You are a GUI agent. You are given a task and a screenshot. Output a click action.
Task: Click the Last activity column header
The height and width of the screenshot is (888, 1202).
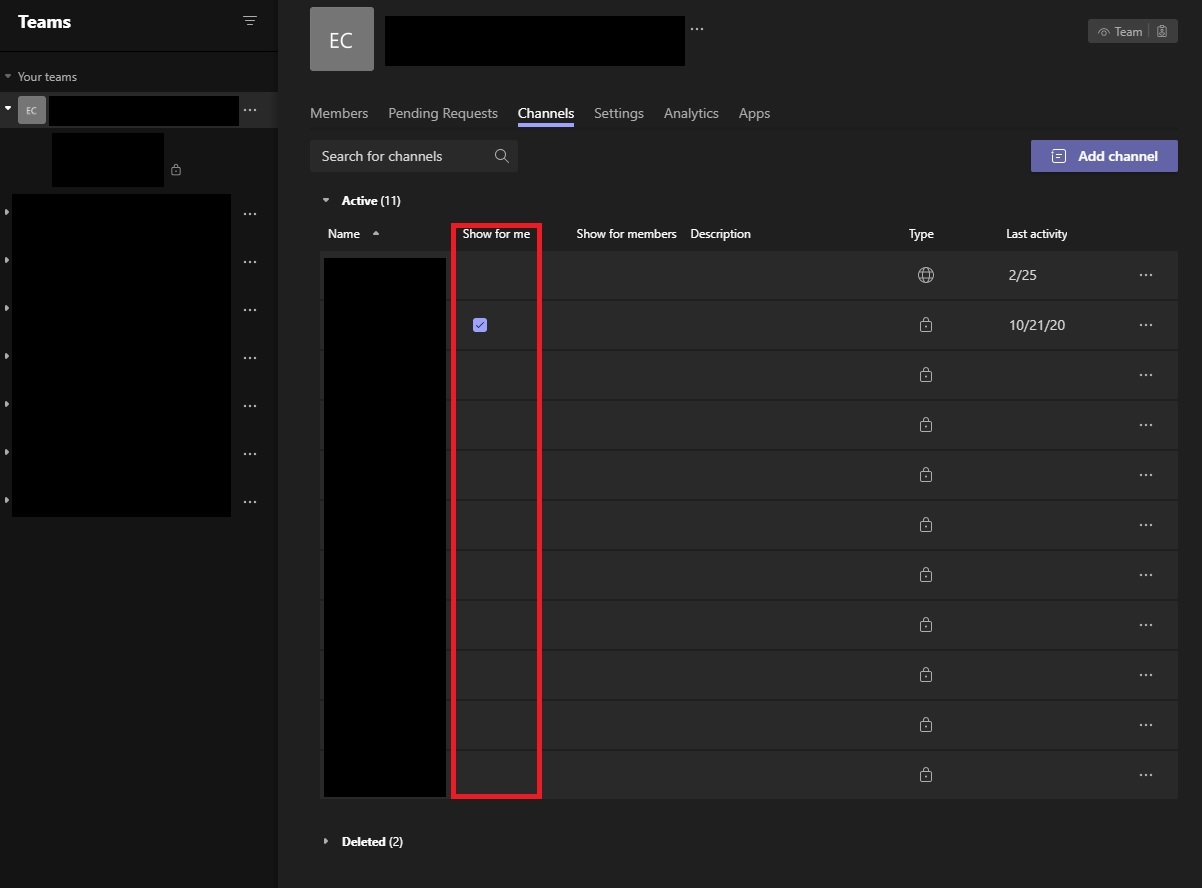tap(1036, 234)
